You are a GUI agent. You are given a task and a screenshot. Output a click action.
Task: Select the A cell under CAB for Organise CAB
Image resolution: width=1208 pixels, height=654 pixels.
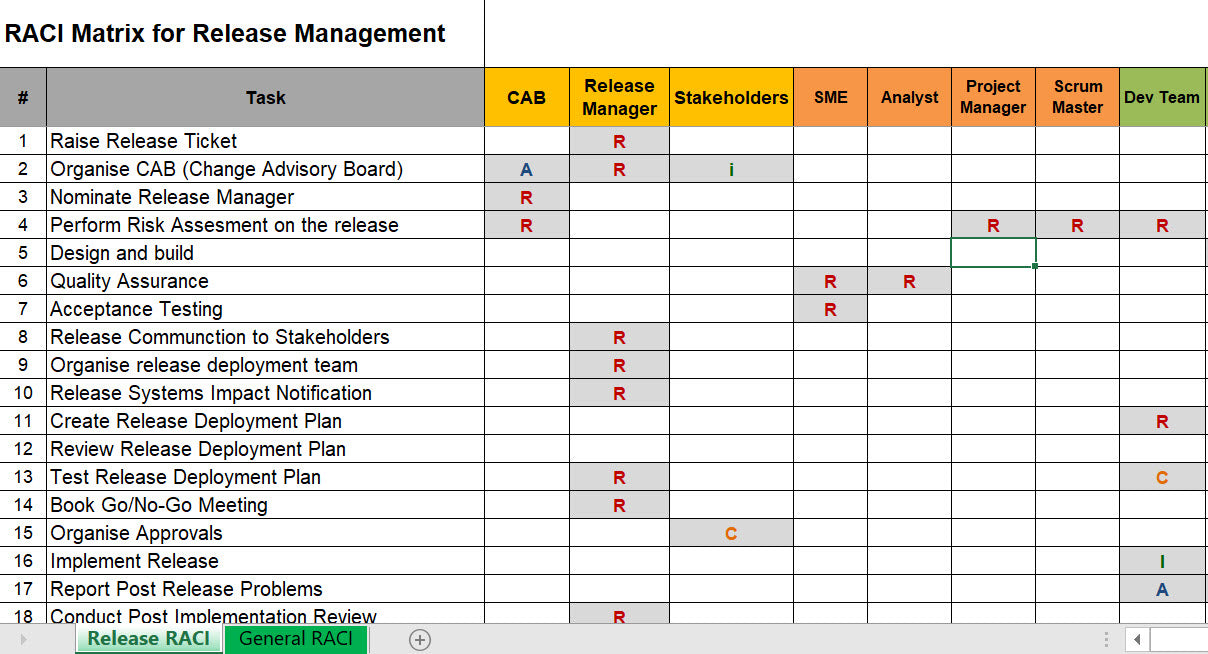(x=526, y=169)
